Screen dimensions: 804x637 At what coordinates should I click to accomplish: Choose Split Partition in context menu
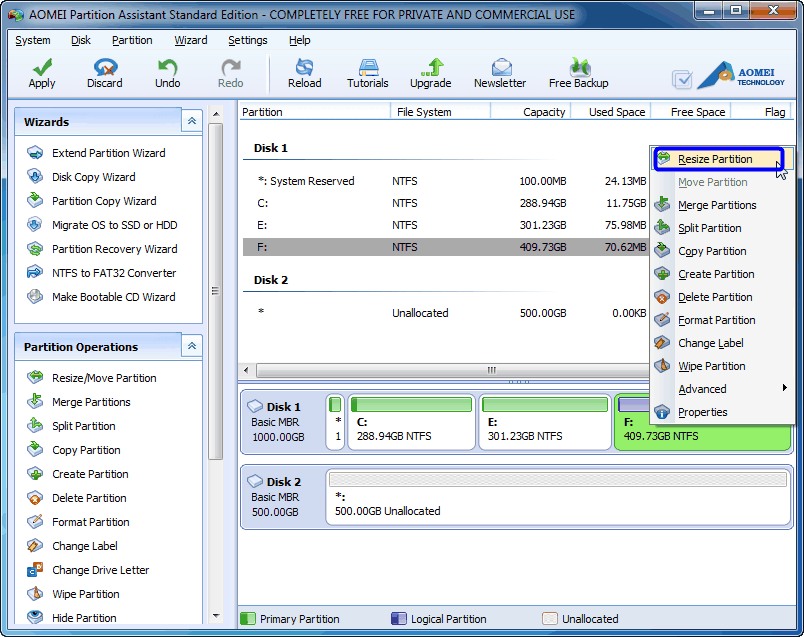coord(722,228)
